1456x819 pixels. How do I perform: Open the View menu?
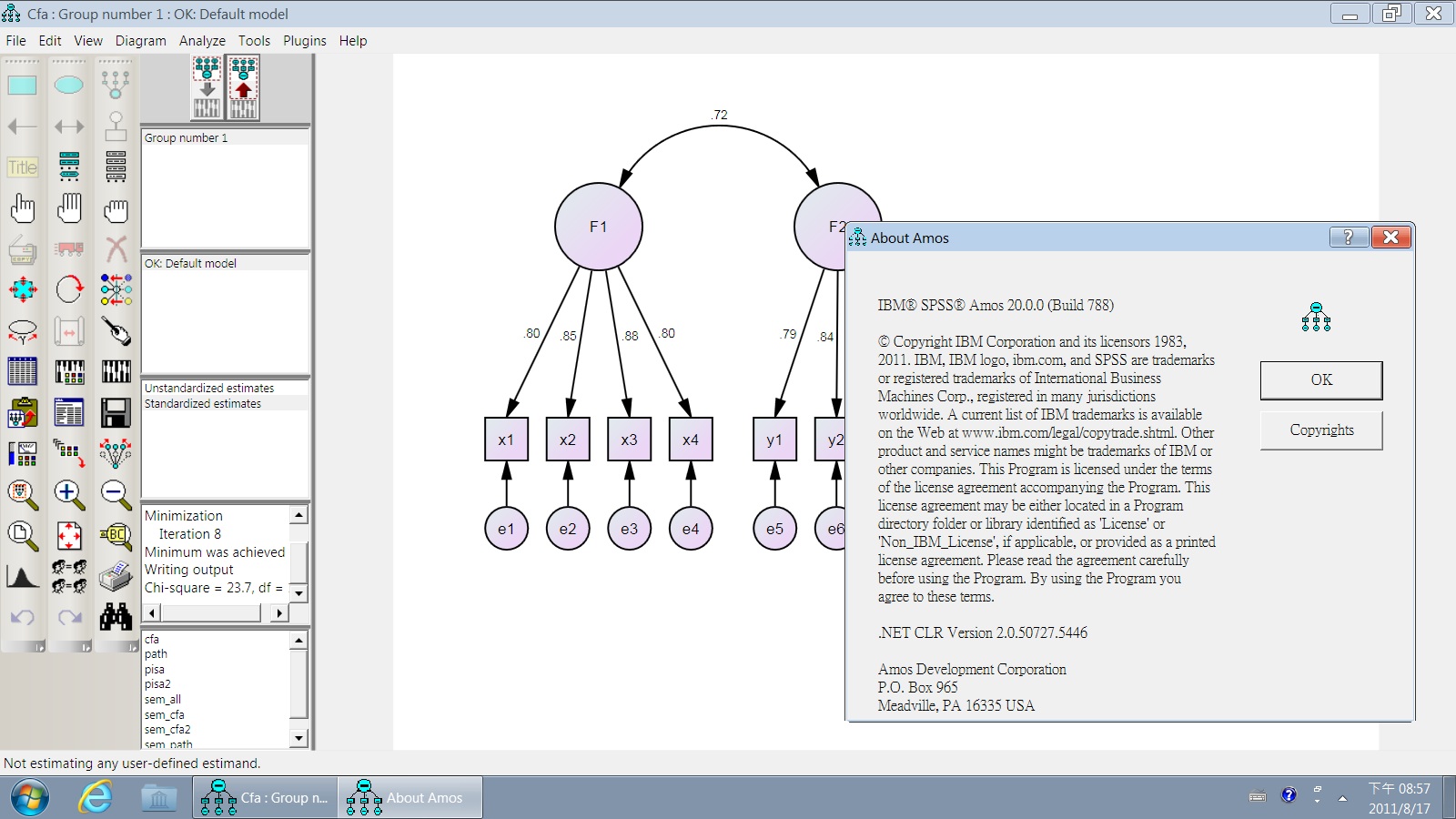(x=88, y=41)
